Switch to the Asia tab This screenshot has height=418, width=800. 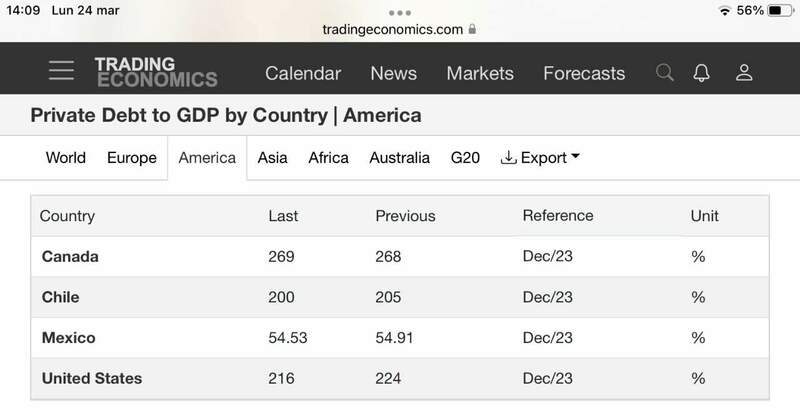(273, 157)
